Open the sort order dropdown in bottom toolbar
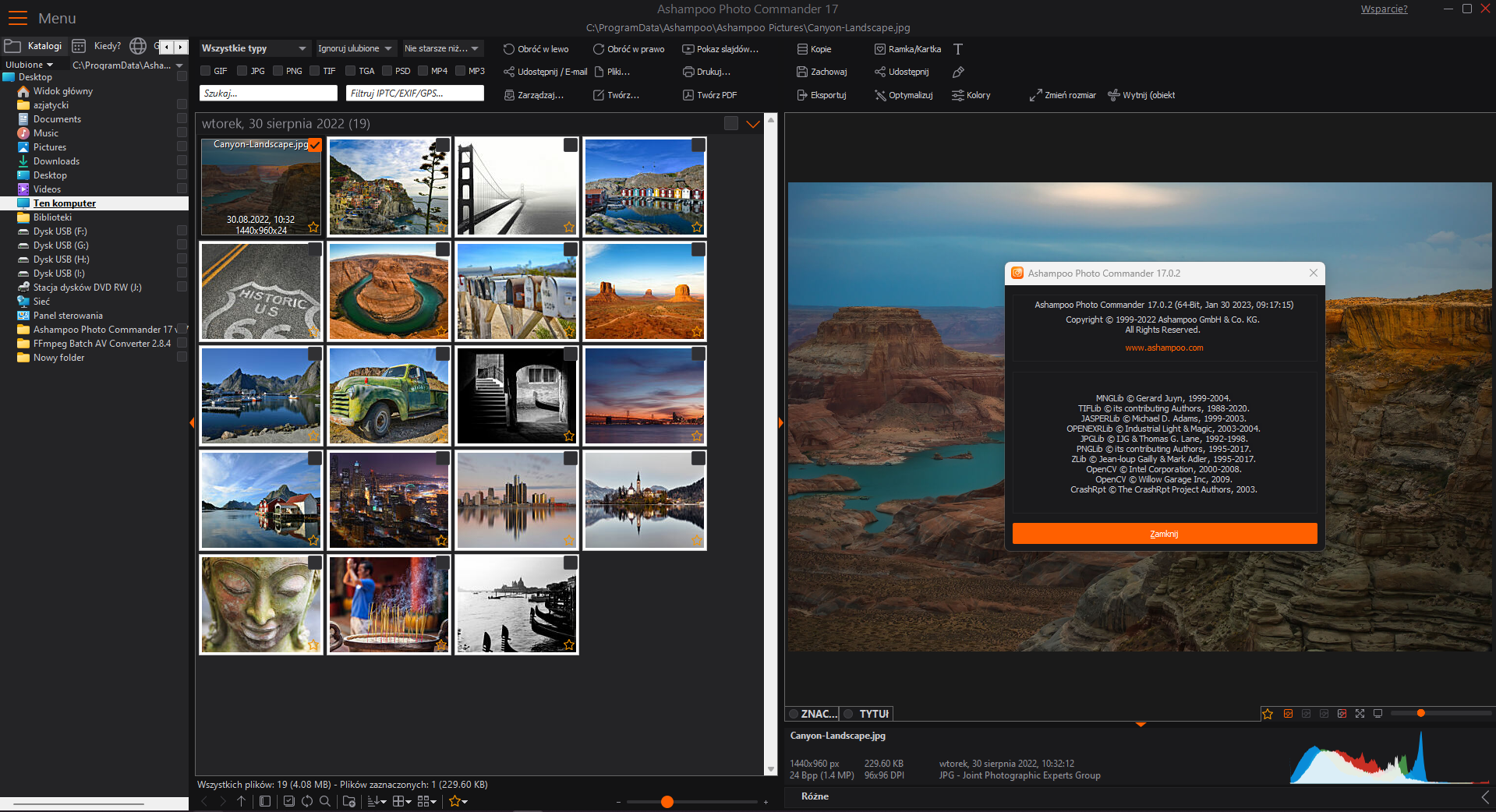The image size is (1496, 812). 377,801
